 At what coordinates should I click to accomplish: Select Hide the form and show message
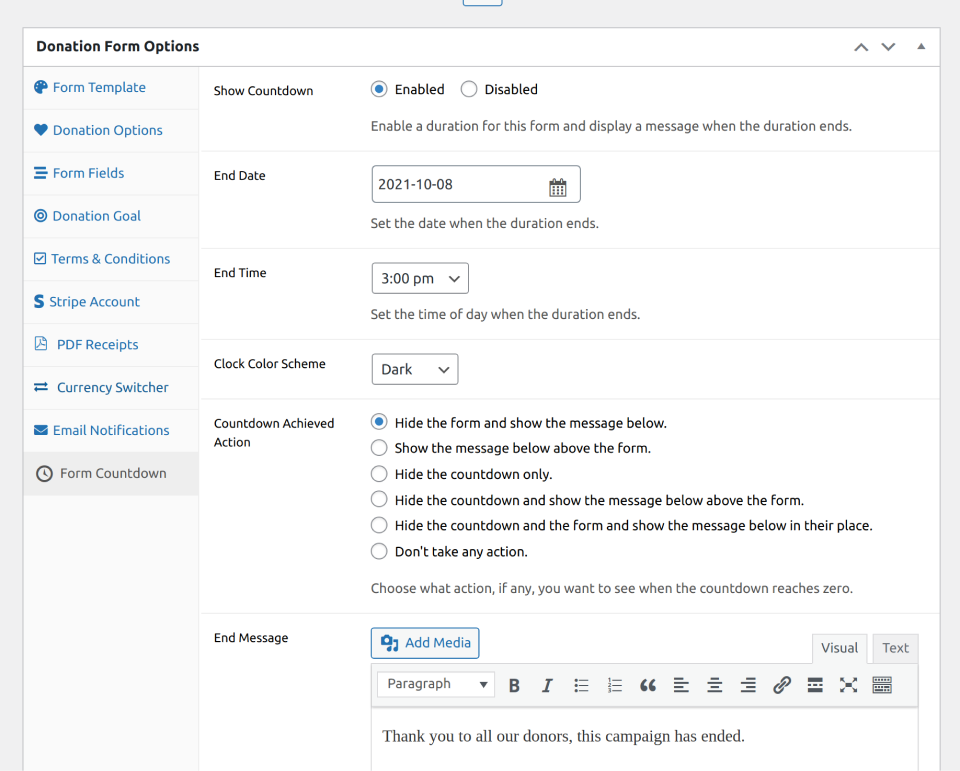tap(379, 422)
